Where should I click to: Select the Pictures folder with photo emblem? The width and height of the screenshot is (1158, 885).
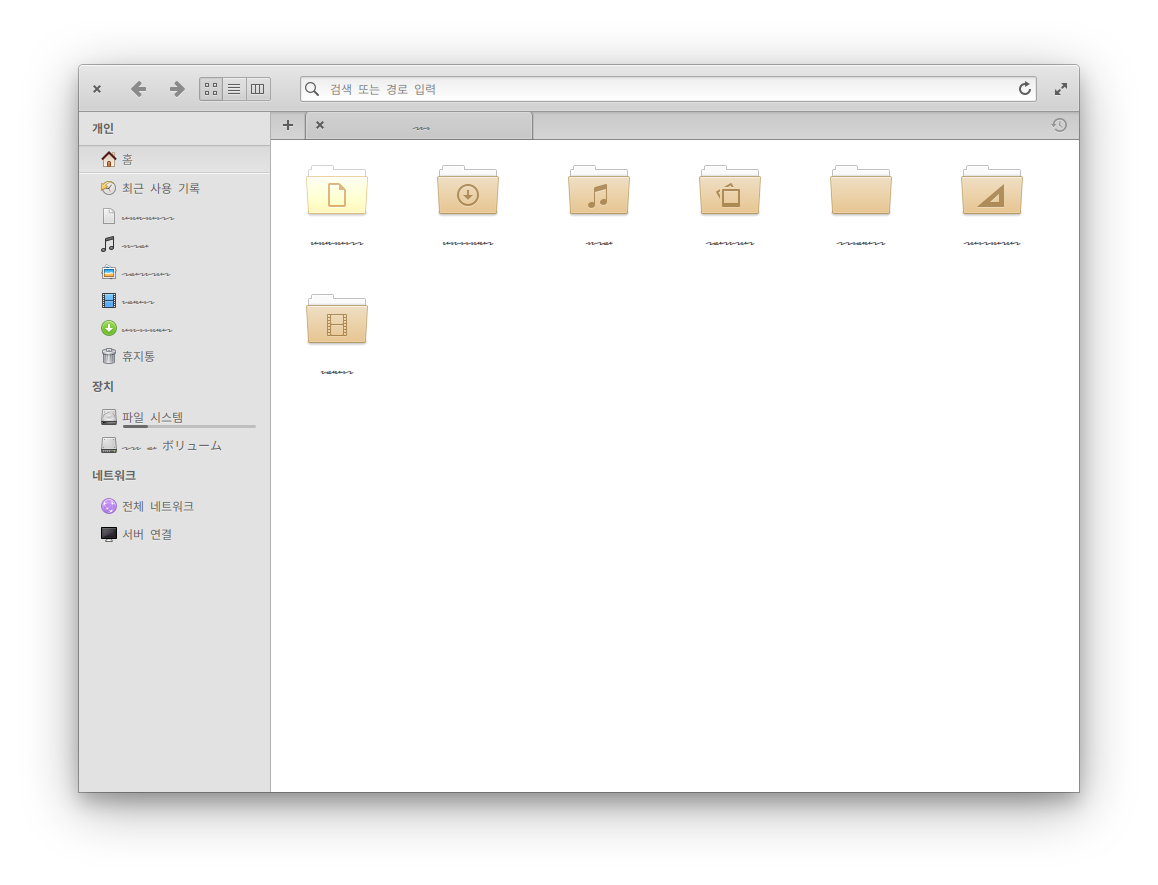[x=730, y=191]
